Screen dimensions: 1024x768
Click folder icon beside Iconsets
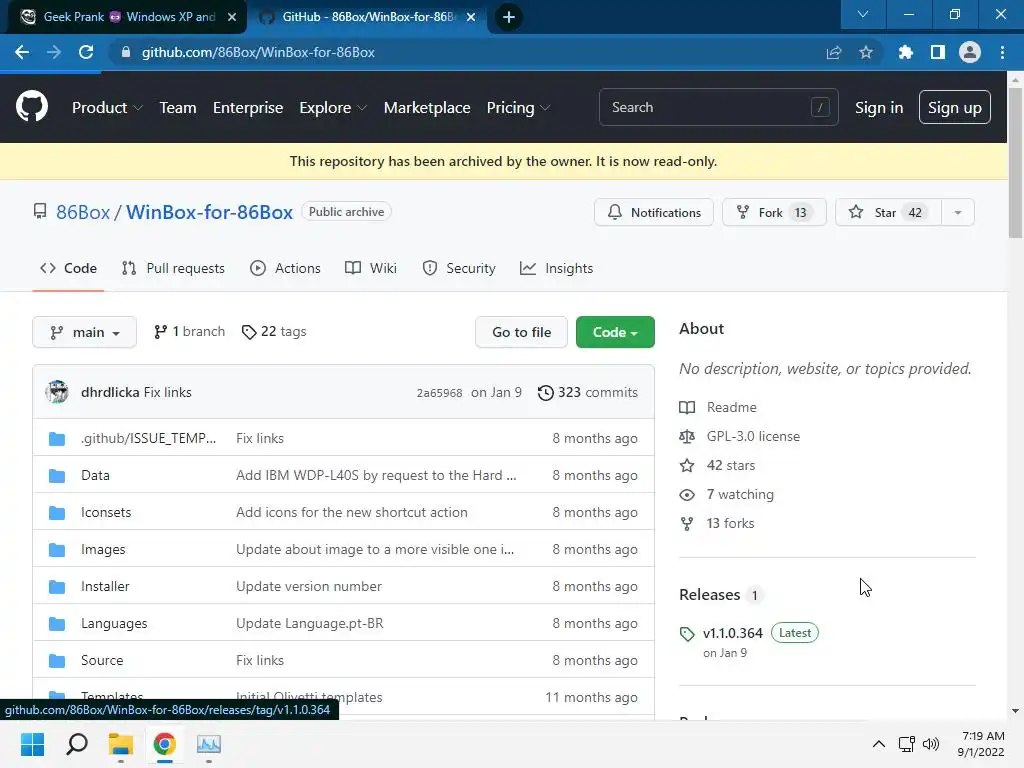(57, 513)
